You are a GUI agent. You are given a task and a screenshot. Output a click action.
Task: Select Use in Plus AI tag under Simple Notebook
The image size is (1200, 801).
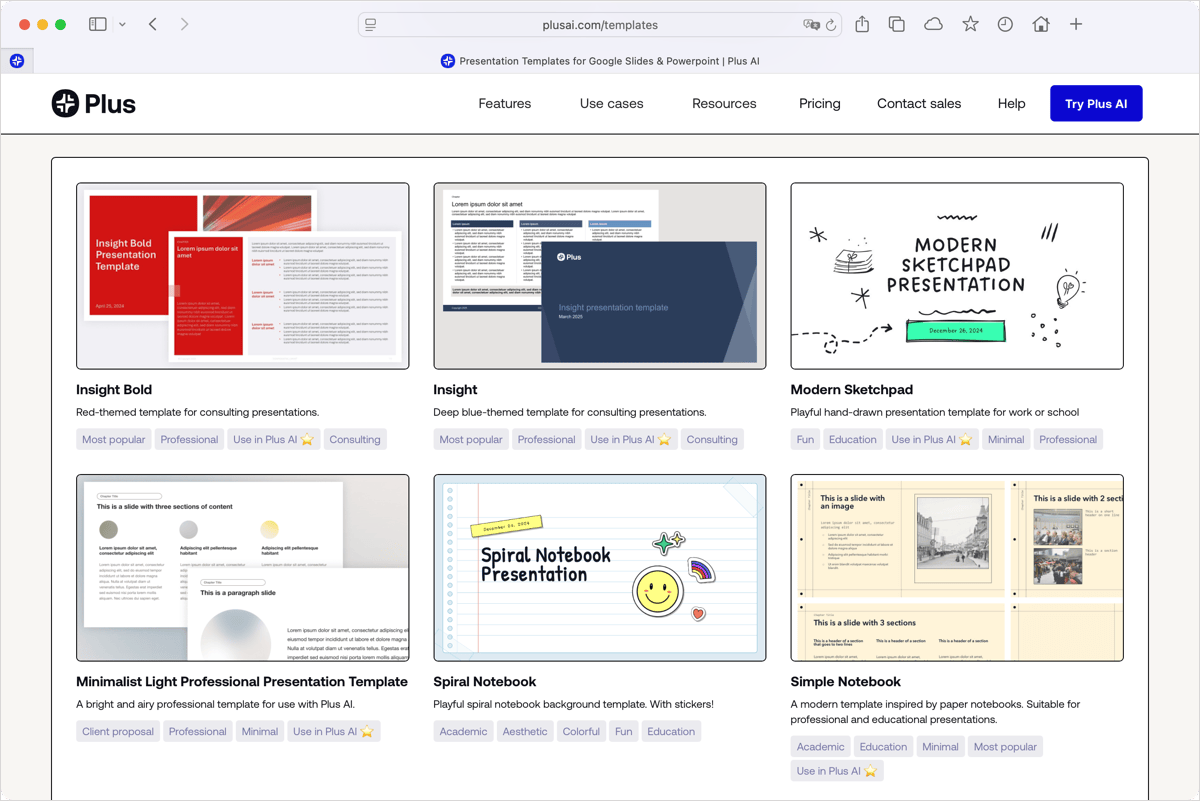click(837, 771)
